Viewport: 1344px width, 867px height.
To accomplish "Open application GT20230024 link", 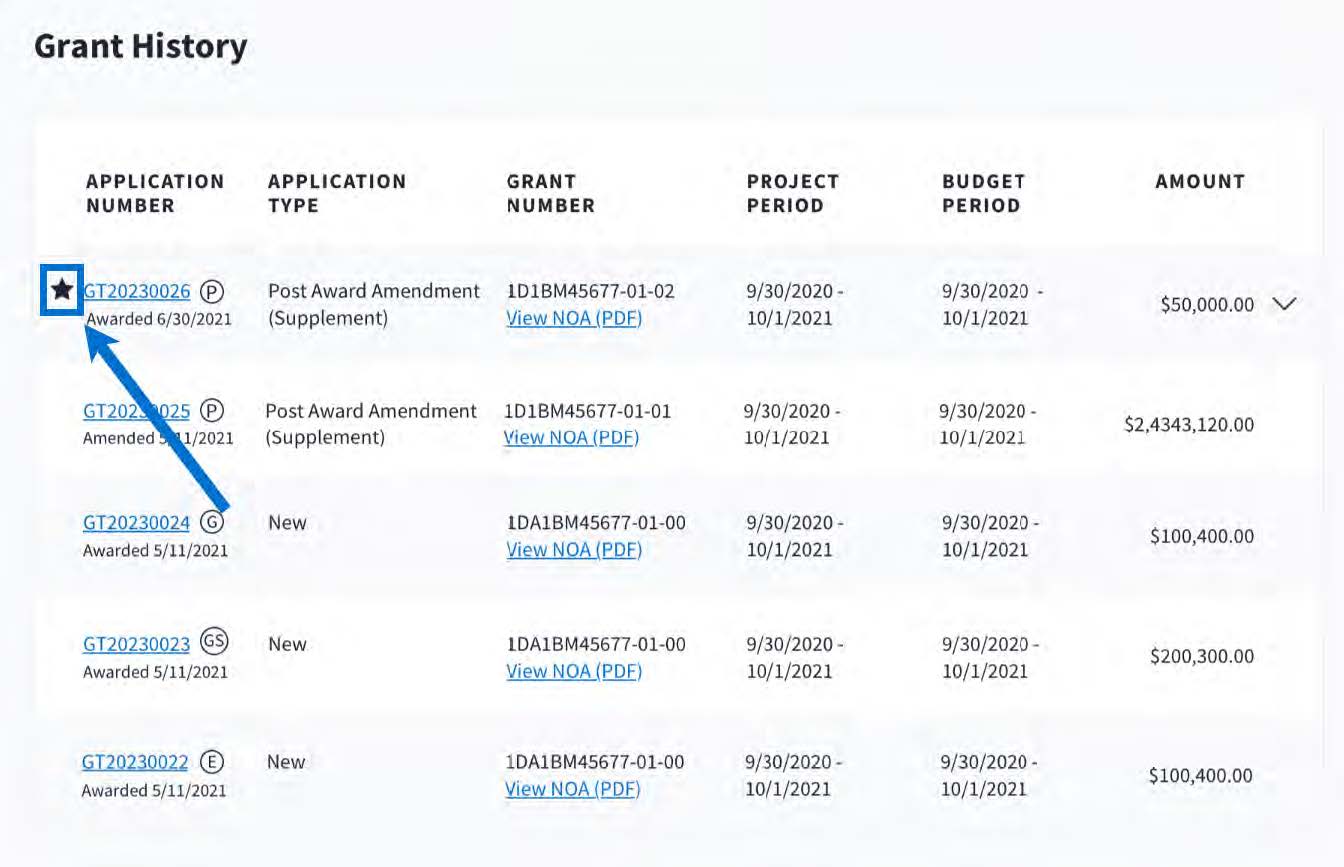I will click(136, 523).
